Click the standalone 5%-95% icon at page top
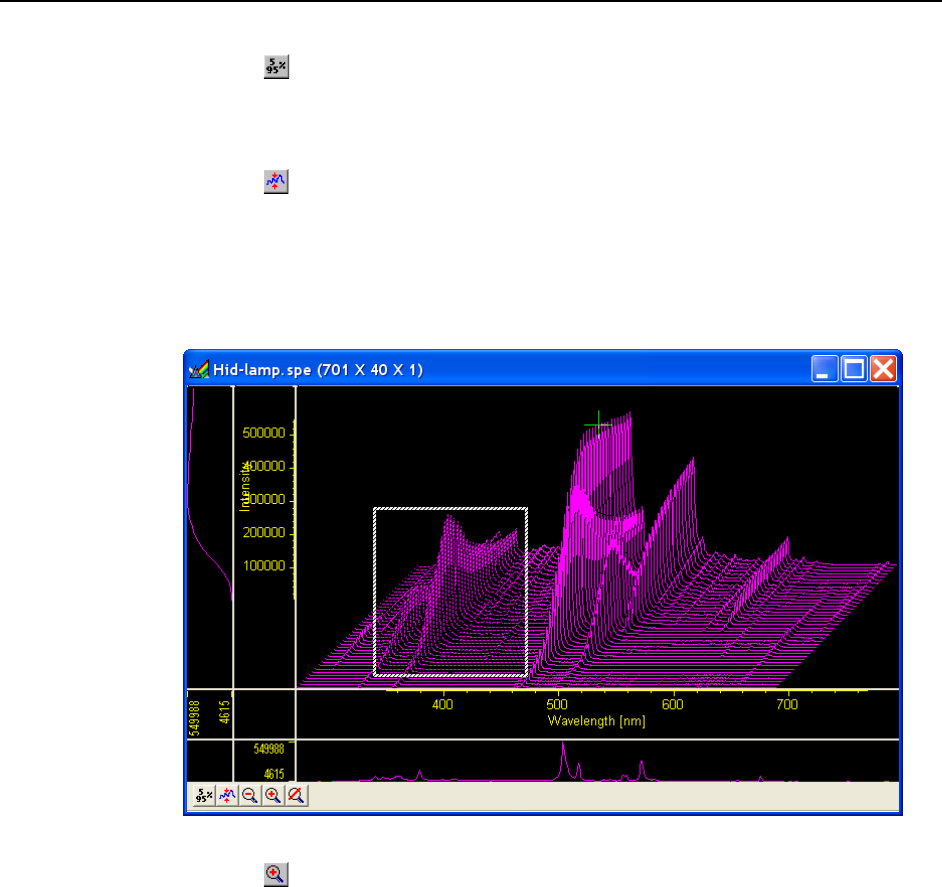Image resolution: width=942 pixels, height=887 pixels. (x=276, y=67)
